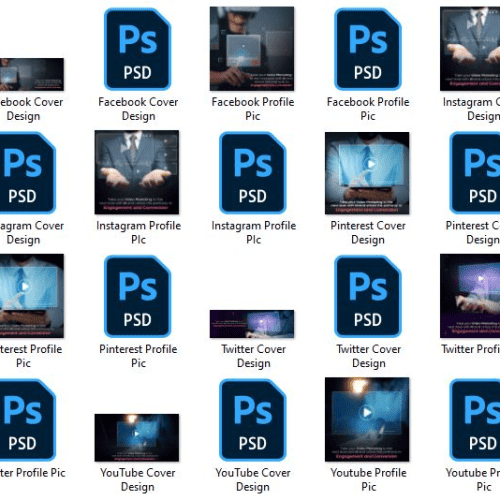Select the Instagram Cover Design PSD icon at left
Viewport: 500px width, 500px height.
point(28,173)
